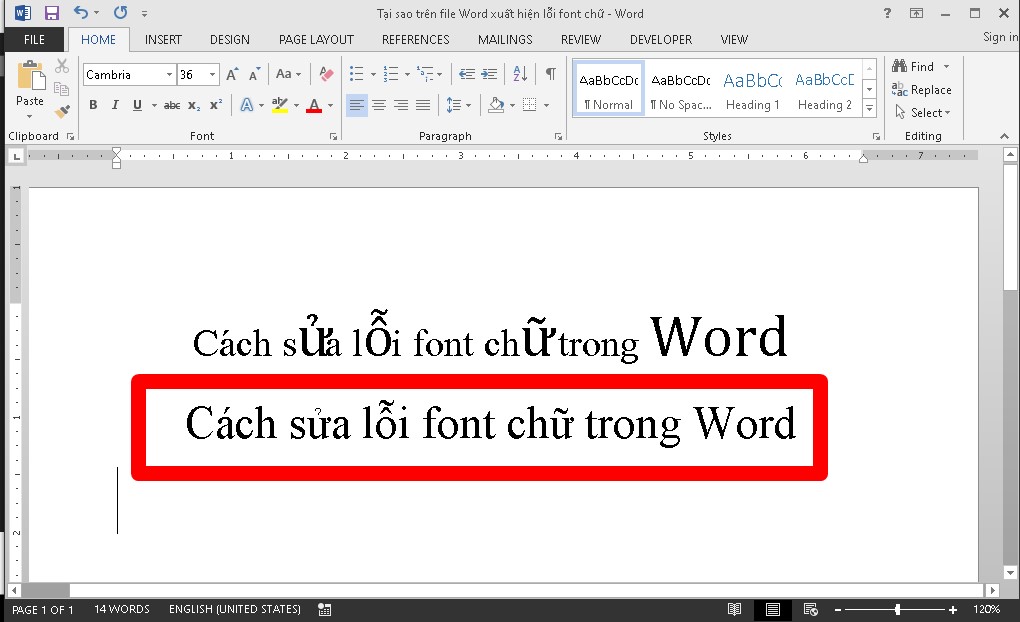Clear all formatting with the eraser icon
The height and width of the screenshot is (622, 1020).
pos(327,74)
